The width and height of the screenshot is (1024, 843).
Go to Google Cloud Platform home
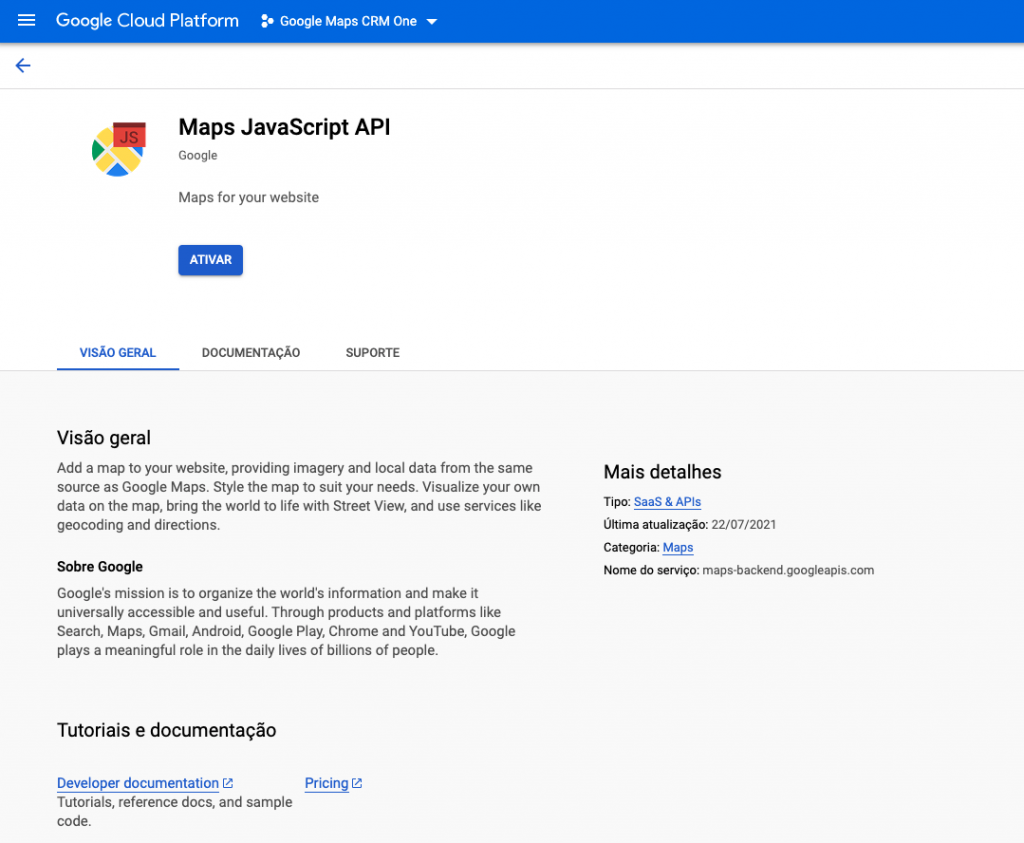(x=147, y=21)
